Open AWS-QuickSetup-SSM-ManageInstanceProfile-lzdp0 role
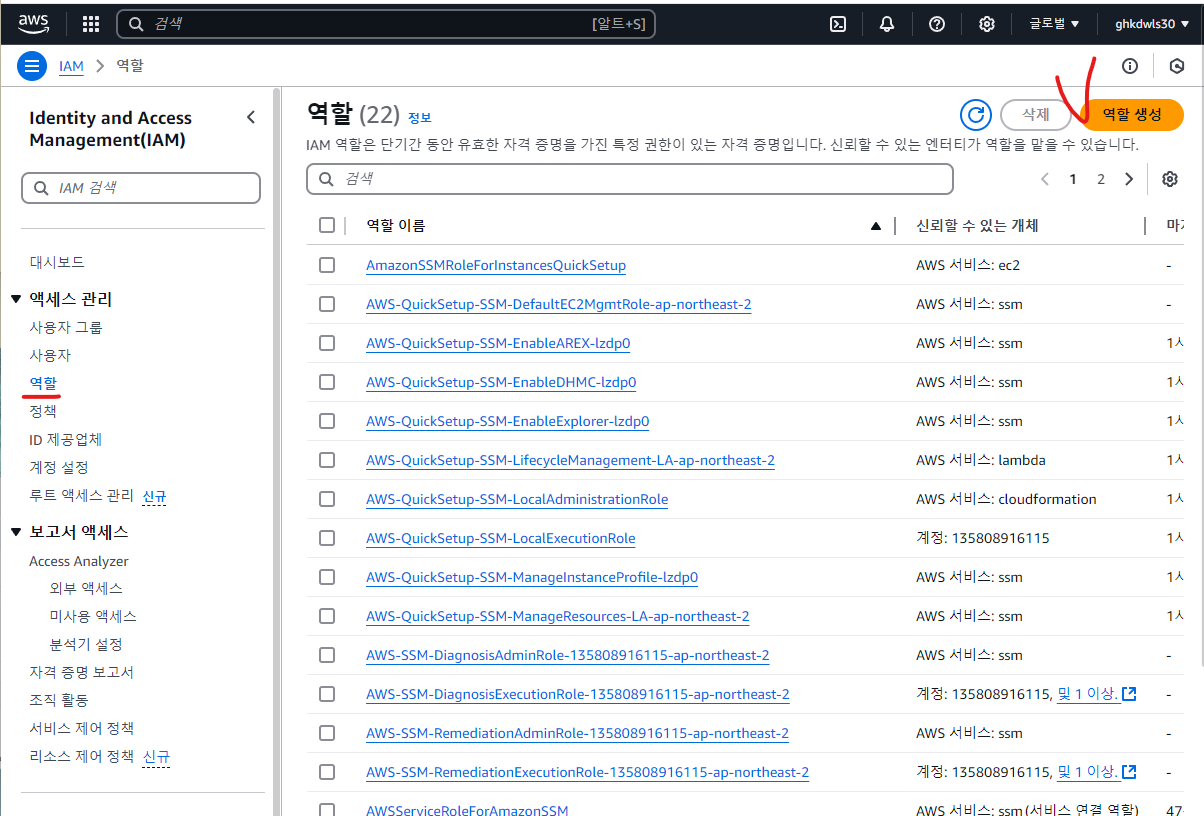 coord(532,577)
